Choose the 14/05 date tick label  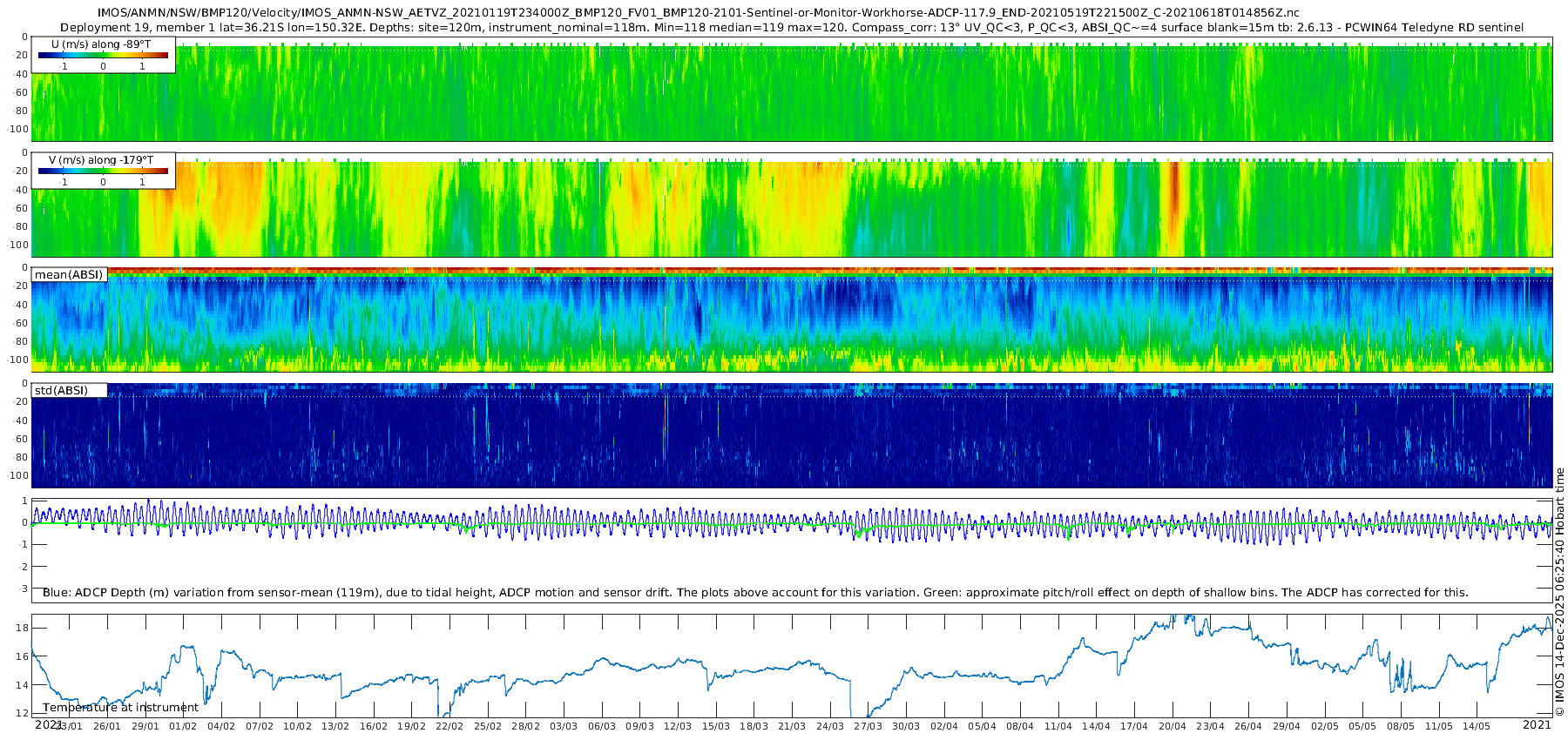1476,726
